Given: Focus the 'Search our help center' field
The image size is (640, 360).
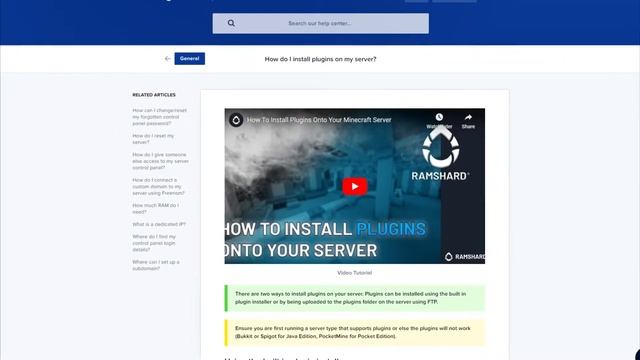Looking at the screenshot, I should point(320,23).
